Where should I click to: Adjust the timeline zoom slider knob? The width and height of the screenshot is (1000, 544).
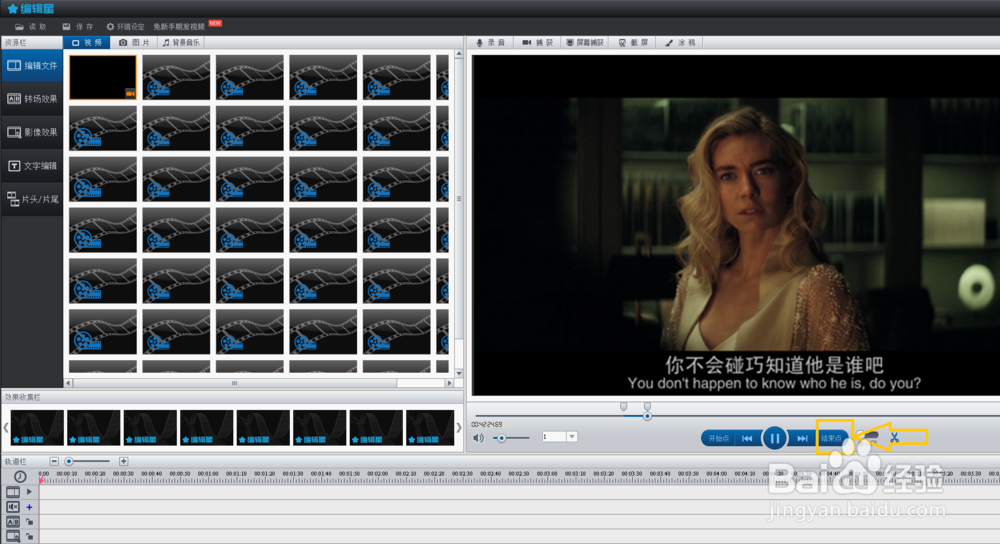(69, 461)
